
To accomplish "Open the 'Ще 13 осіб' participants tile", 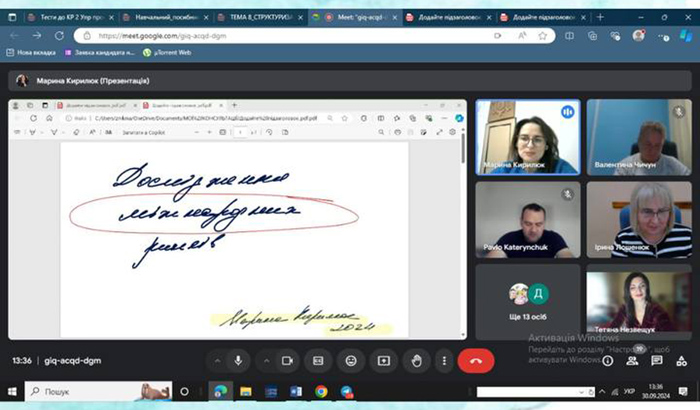I will [x=528, y=302].
